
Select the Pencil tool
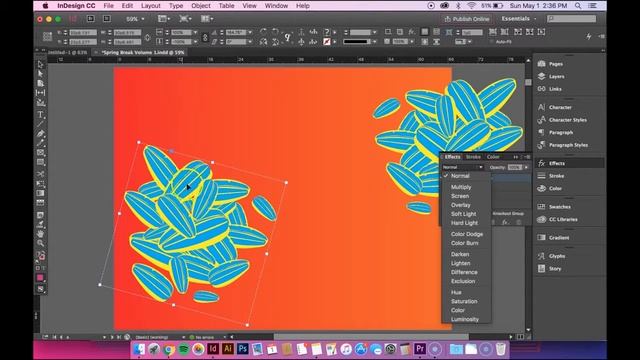(x=40, y=143)
